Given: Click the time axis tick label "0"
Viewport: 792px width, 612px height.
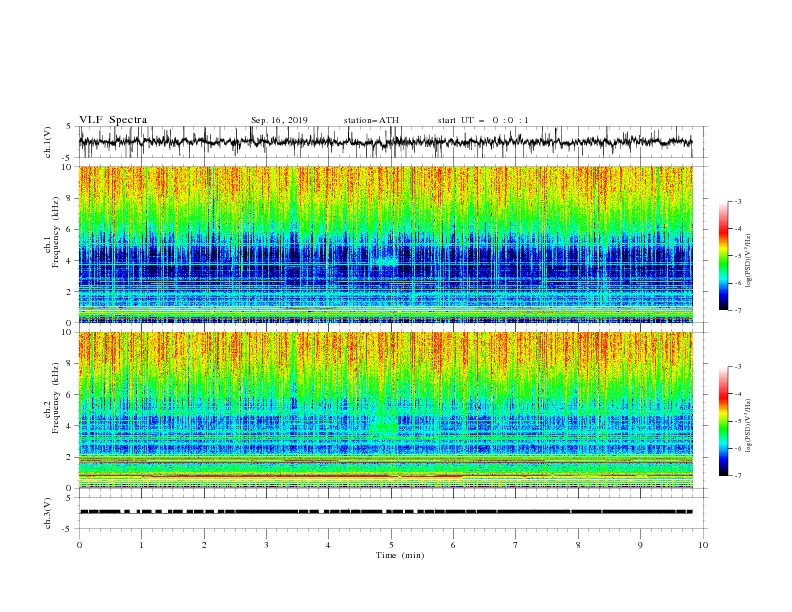Looking at the screenshot, I should click(x=79, y=545).
